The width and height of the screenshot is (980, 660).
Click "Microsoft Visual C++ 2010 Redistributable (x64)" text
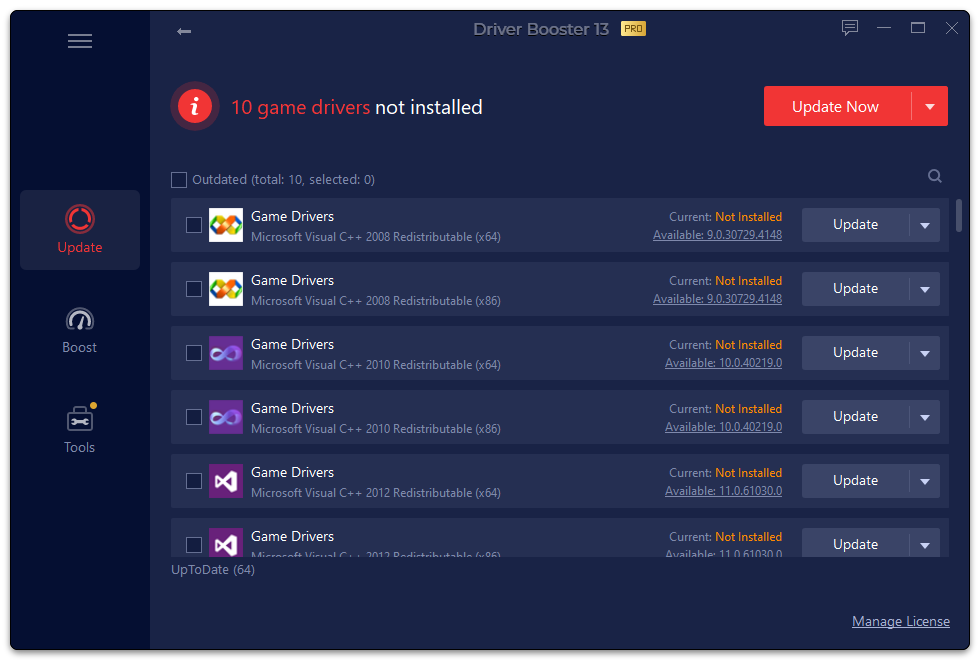[376, 365]
